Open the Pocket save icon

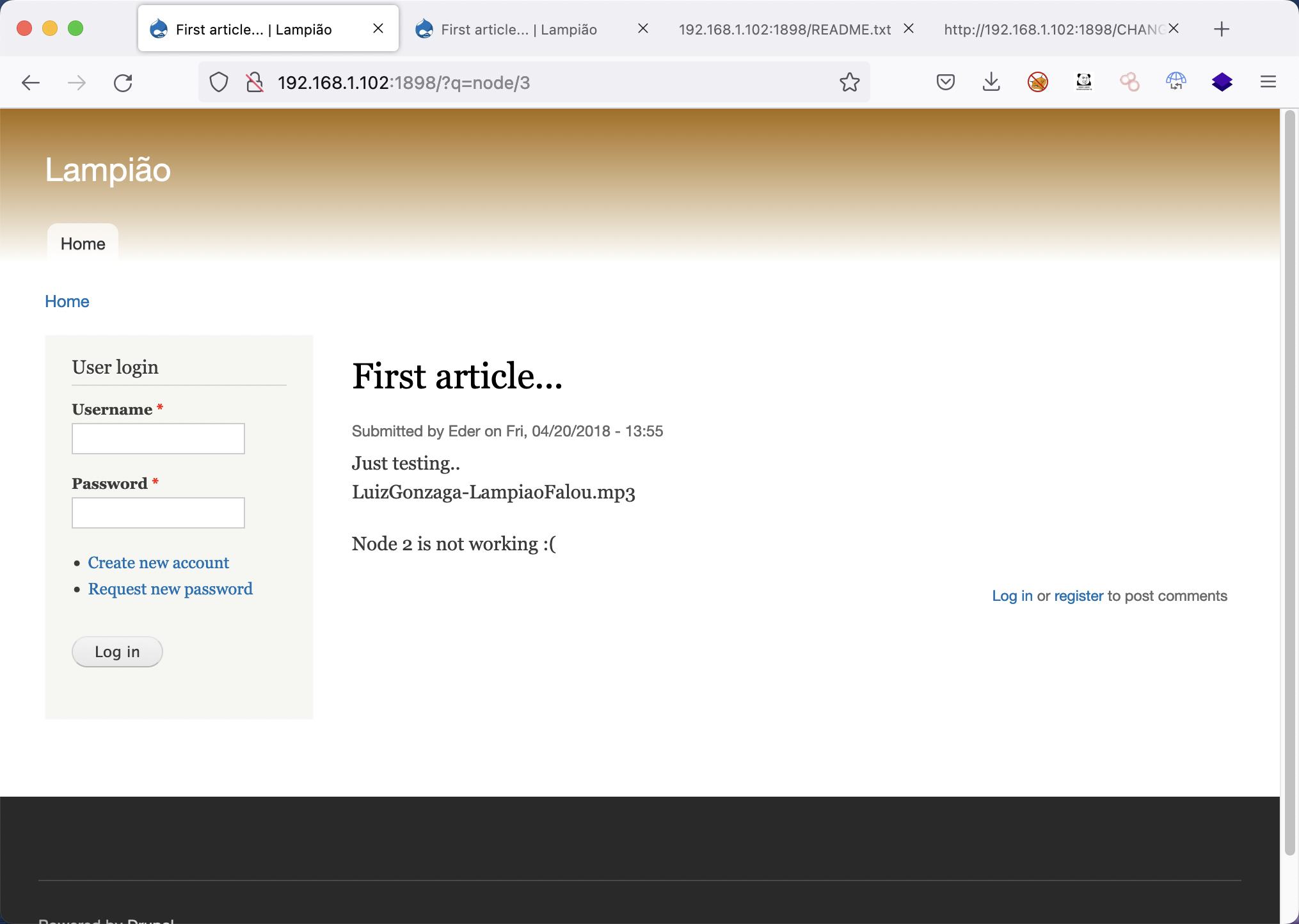(945, 82)
